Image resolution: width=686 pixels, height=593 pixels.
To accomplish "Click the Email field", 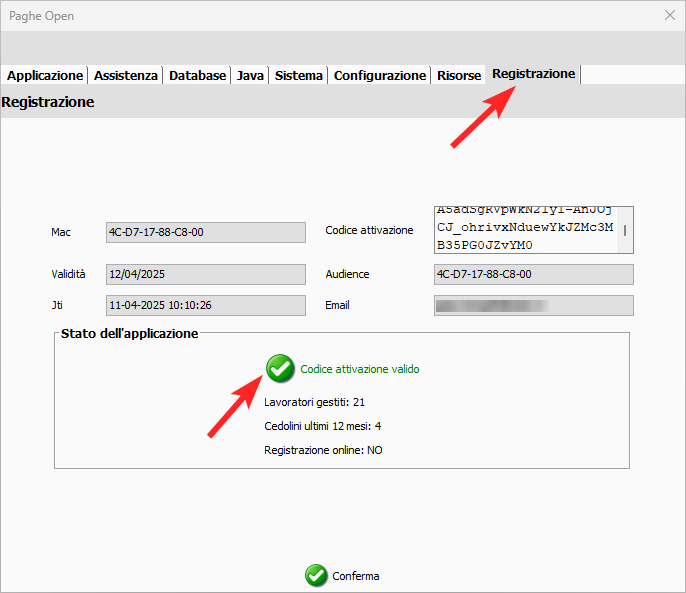I will (534, 305).
